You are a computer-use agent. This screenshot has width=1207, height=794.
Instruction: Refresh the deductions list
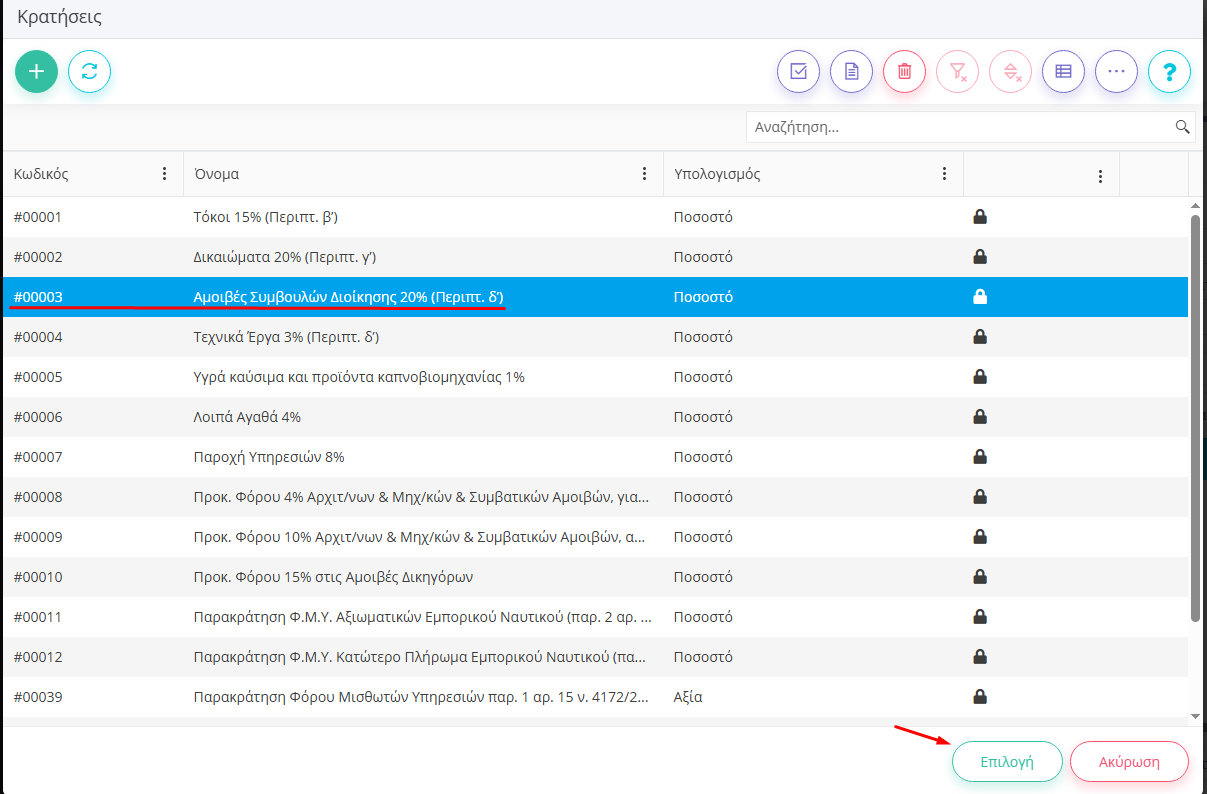point(90,72)
